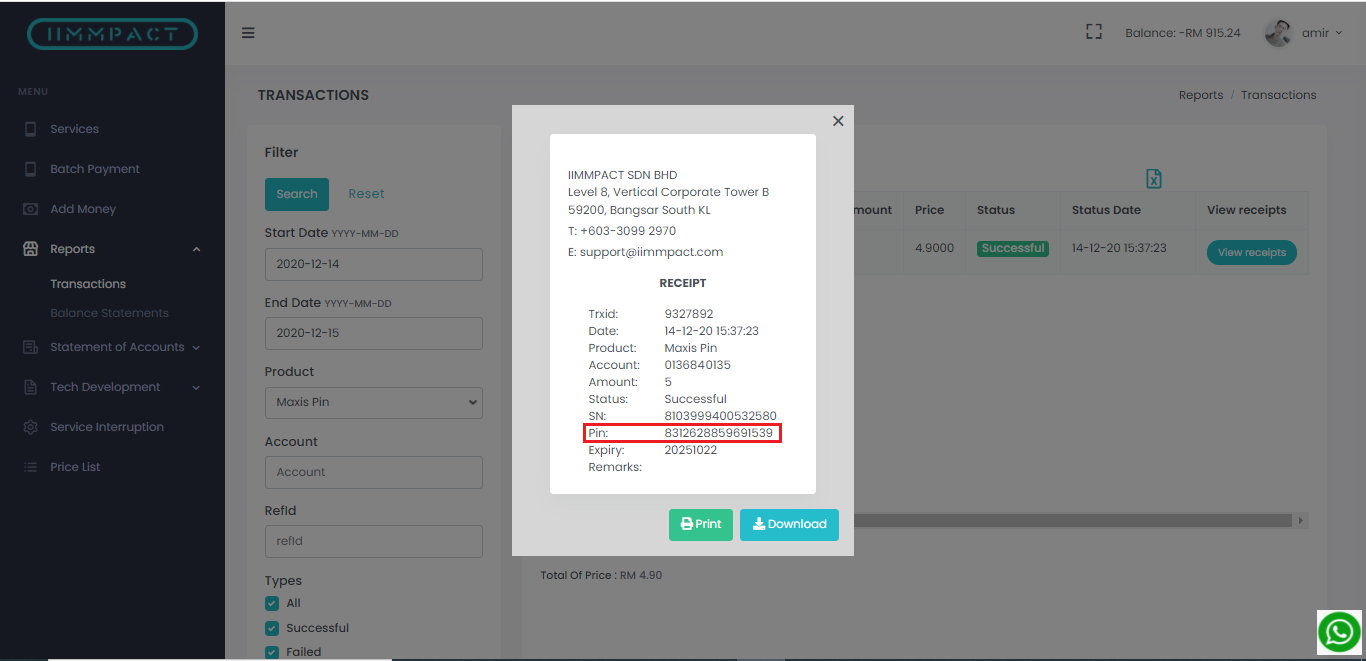Open Balance Statements submenu

point(110,313)
